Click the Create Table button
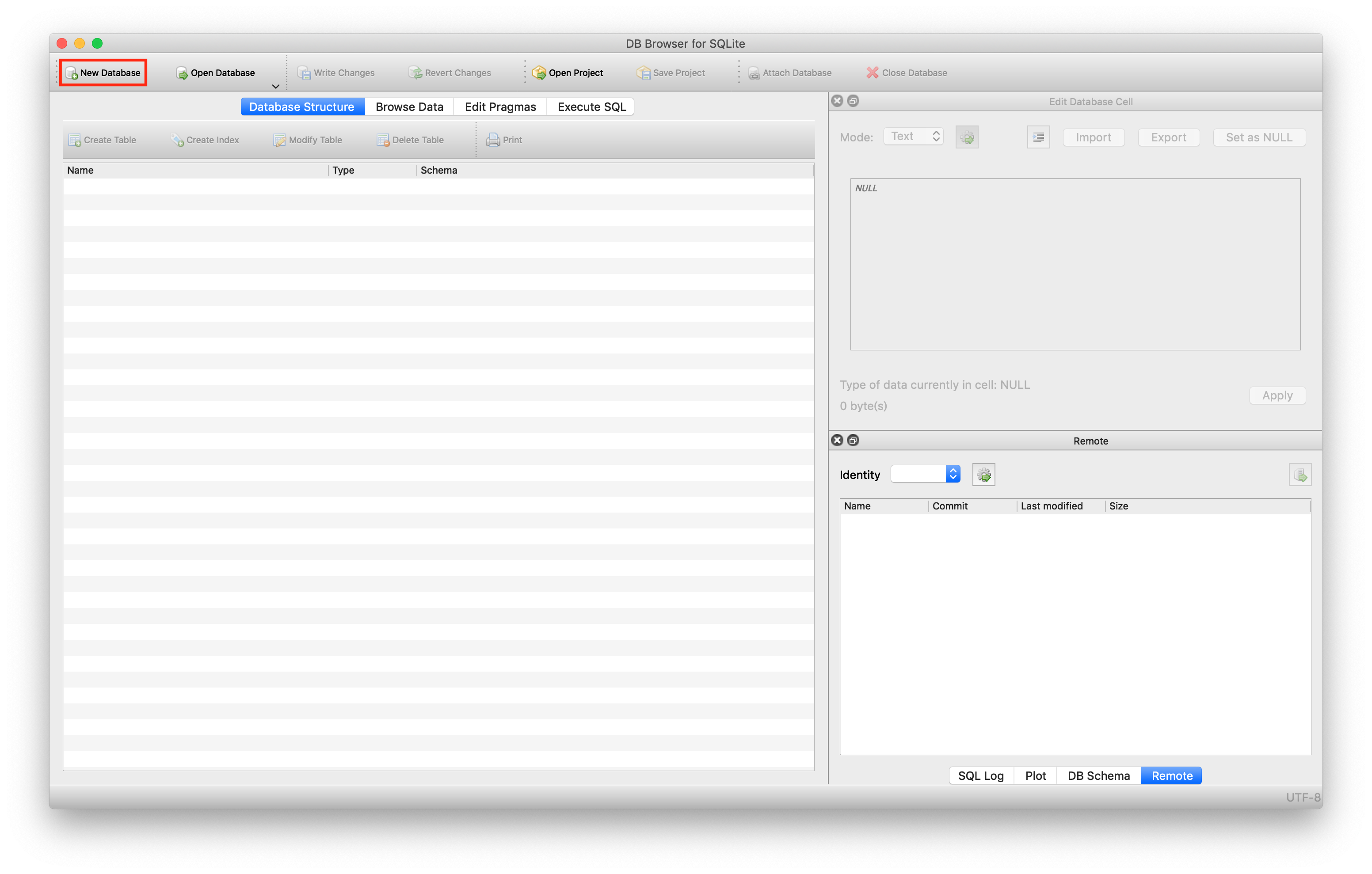Screen dimensions: 1372x874 (102, 140)
